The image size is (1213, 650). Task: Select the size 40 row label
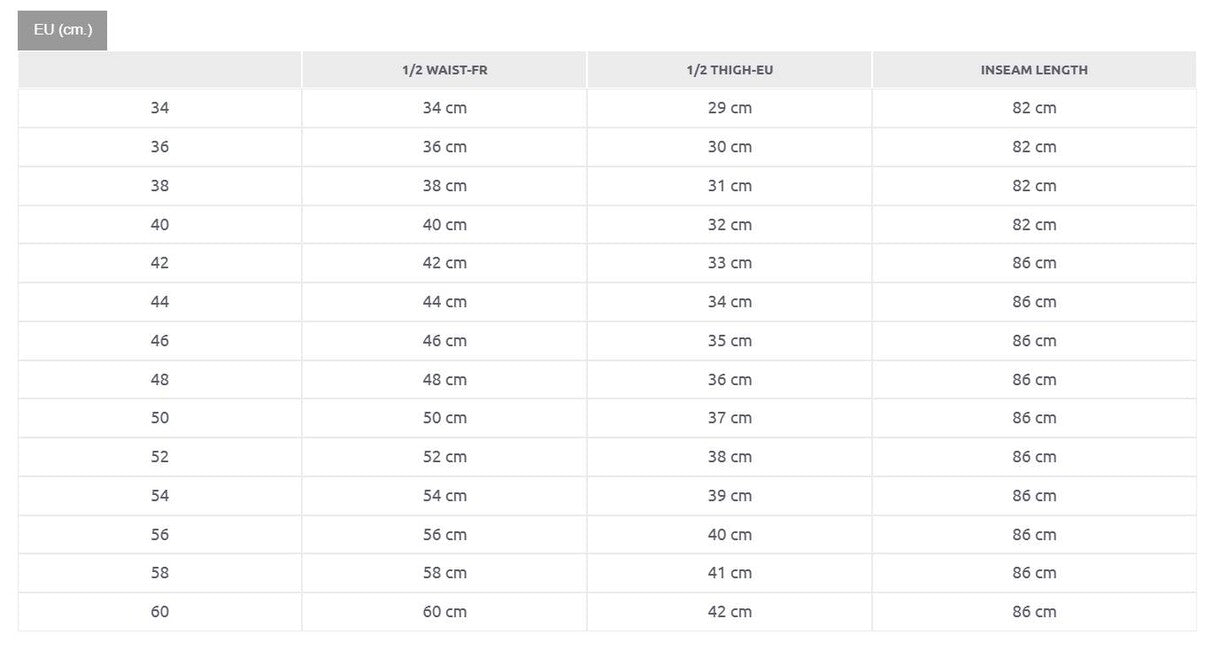click(160, 225)
